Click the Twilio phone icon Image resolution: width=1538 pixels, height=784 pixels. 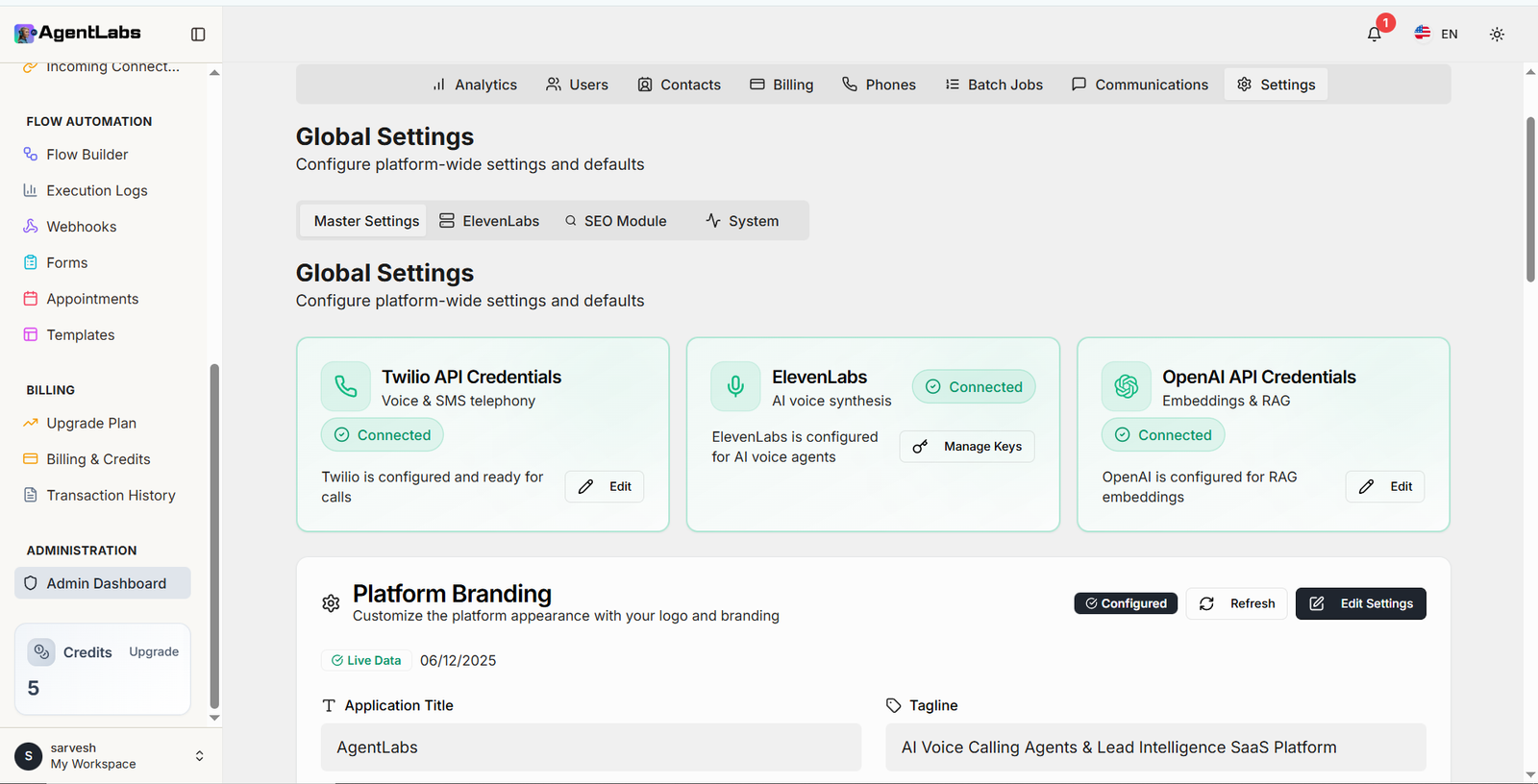coord(346,386)
